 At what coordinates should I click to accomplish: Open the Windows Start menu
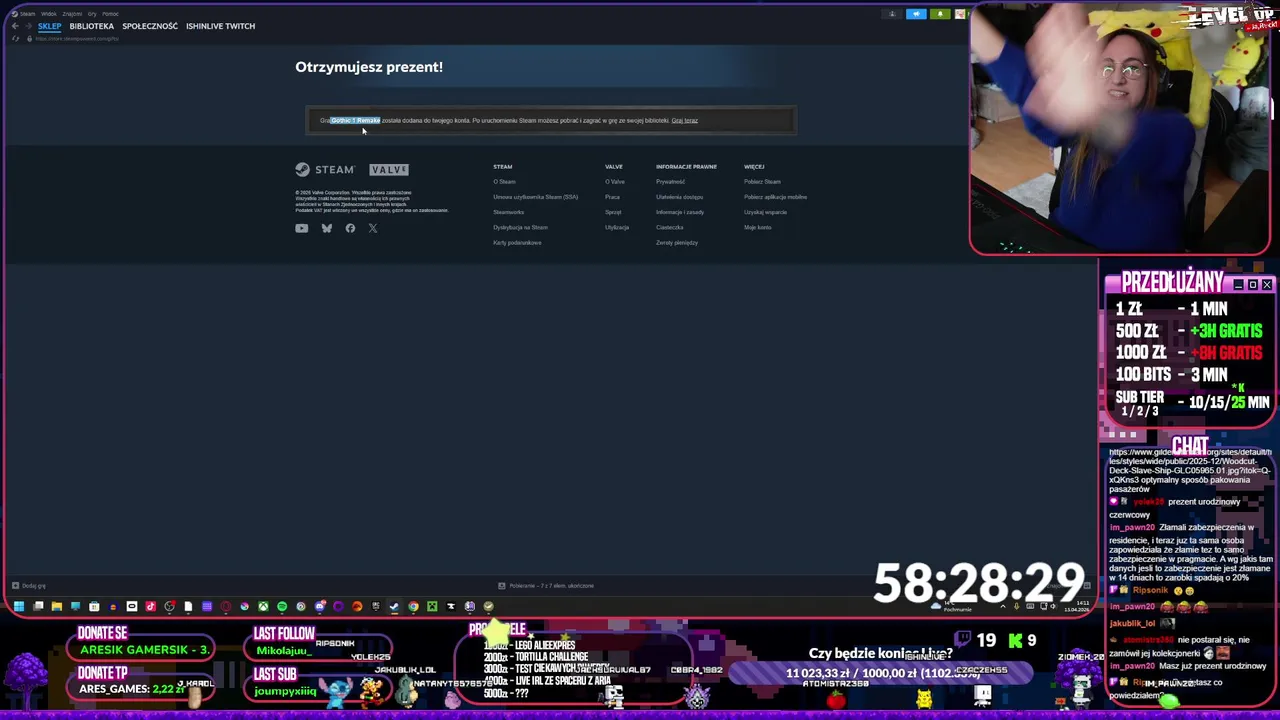tap(19, 606)
